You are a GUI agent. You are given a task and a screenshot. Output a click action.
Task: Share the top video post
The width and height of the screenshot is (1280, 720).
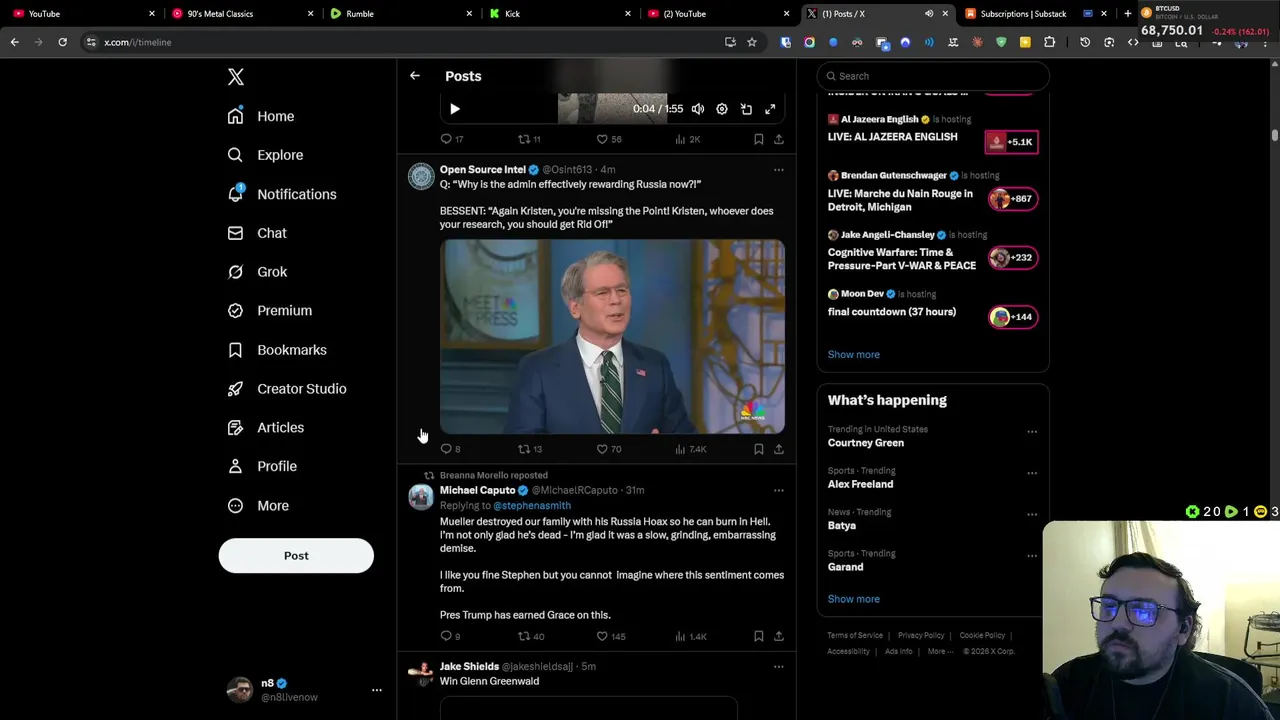click(778, 139)
